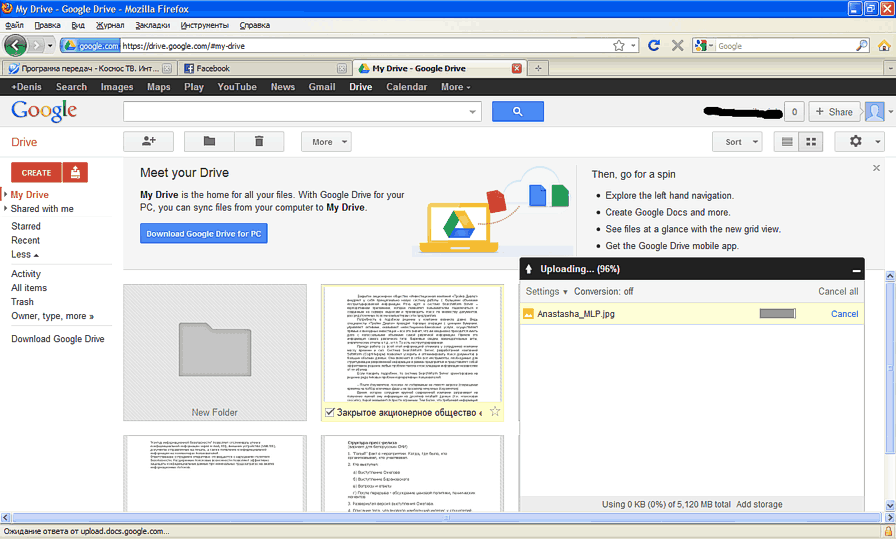Click the Google logo

(44, 111)
